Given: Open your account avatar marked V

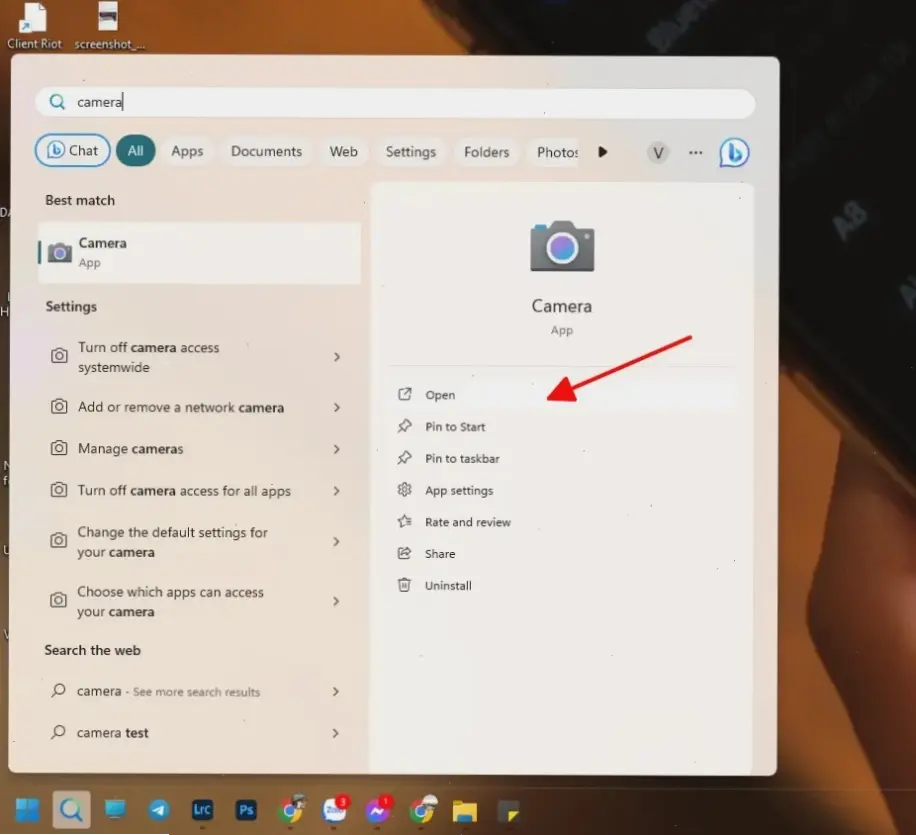Looking at the screenshot, I should pos(658,152).
